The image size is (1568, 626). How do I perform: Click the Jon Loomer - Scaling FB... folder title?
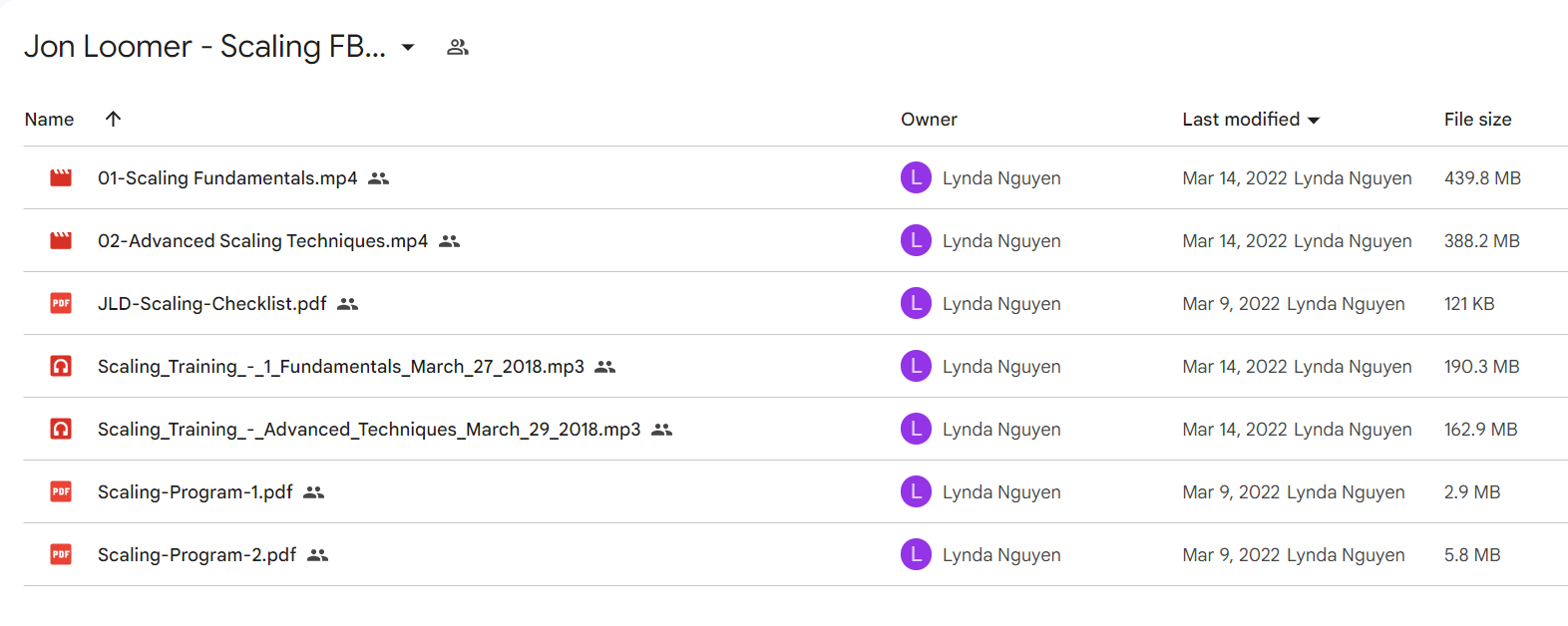point(204,47)
